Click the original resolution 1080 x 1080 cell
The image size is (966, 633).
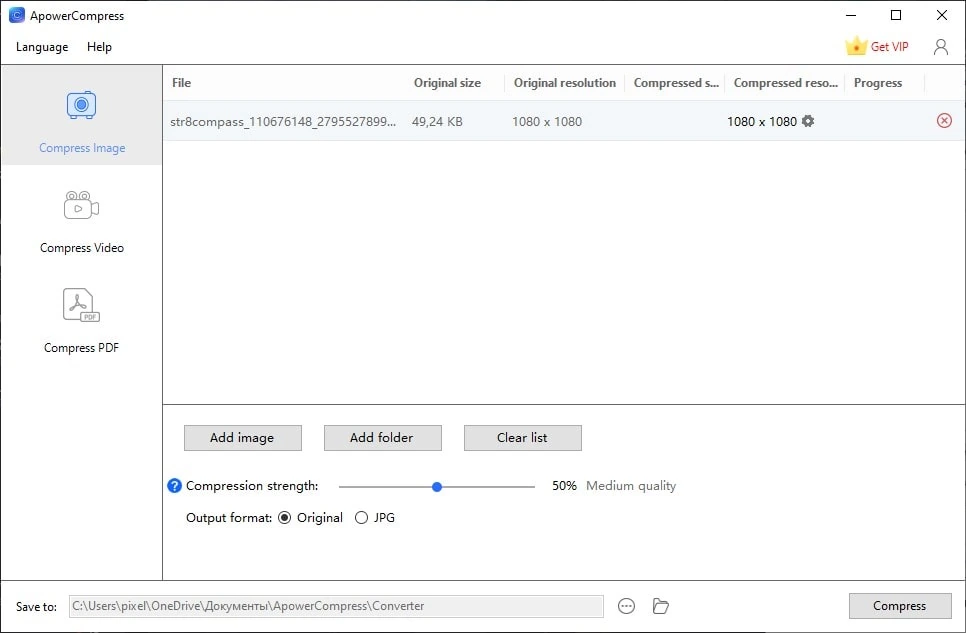click(x=546, y=121)
